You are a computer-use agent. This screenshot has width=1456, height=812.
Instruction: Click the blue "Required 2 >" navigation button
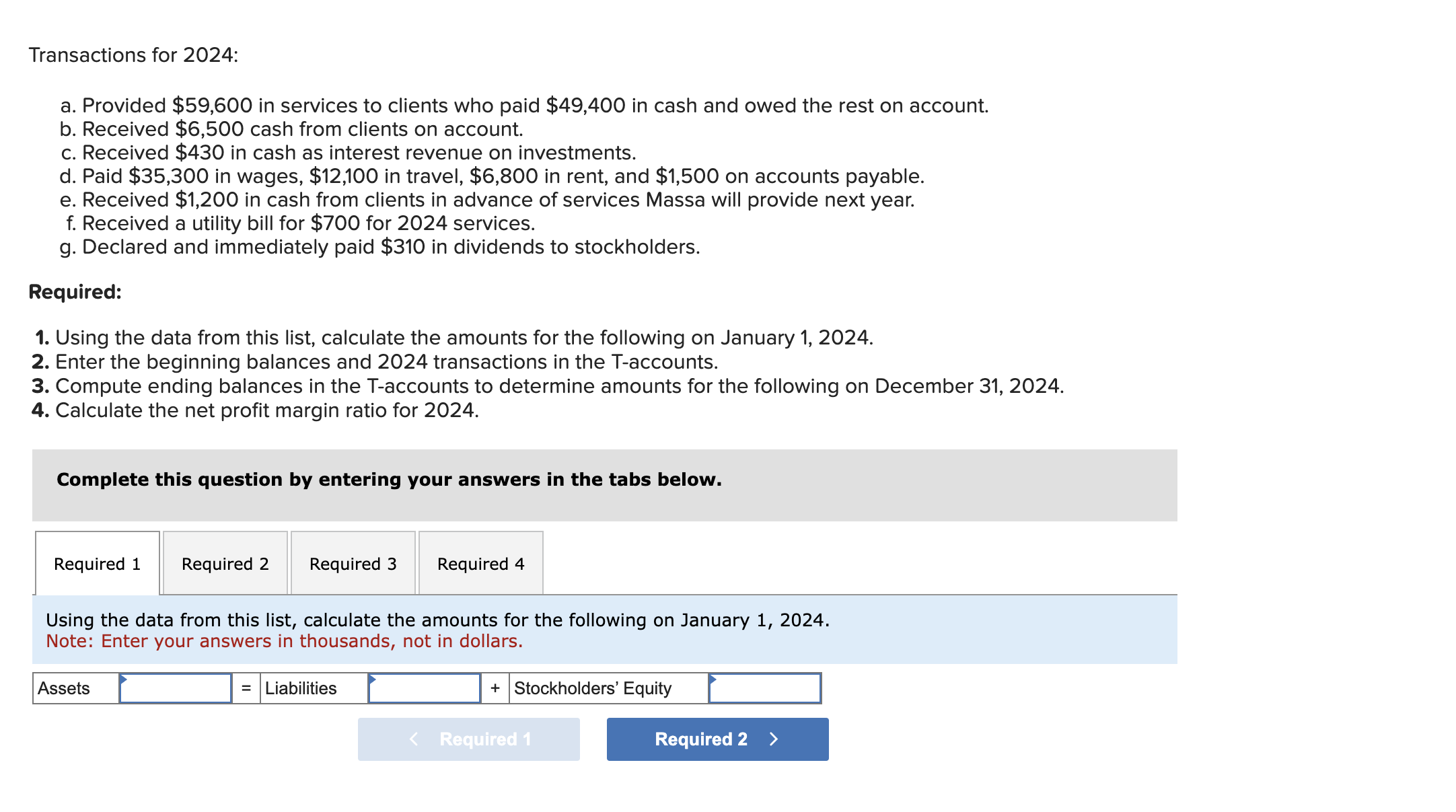(x=717, y=739)
